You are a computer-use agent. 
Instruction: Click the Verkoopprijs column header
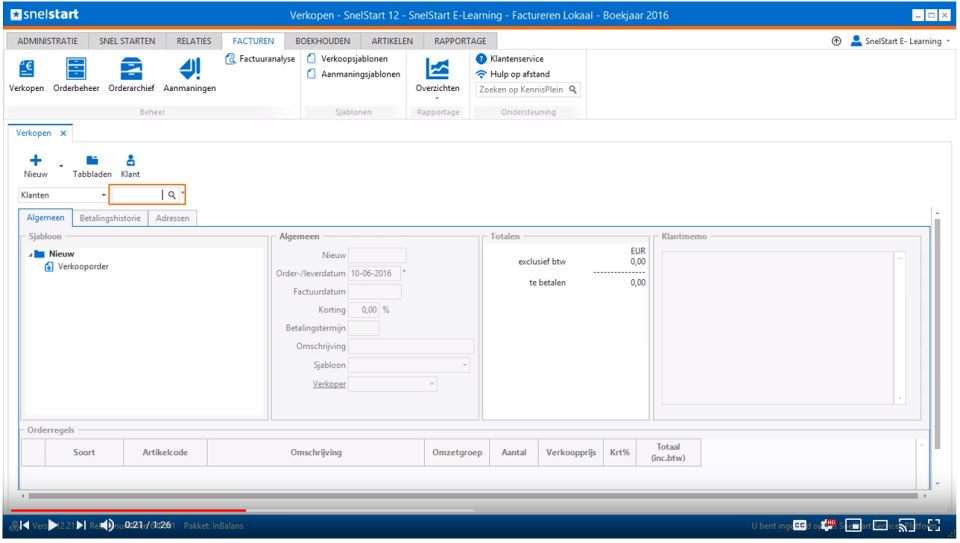coord(571,452)
